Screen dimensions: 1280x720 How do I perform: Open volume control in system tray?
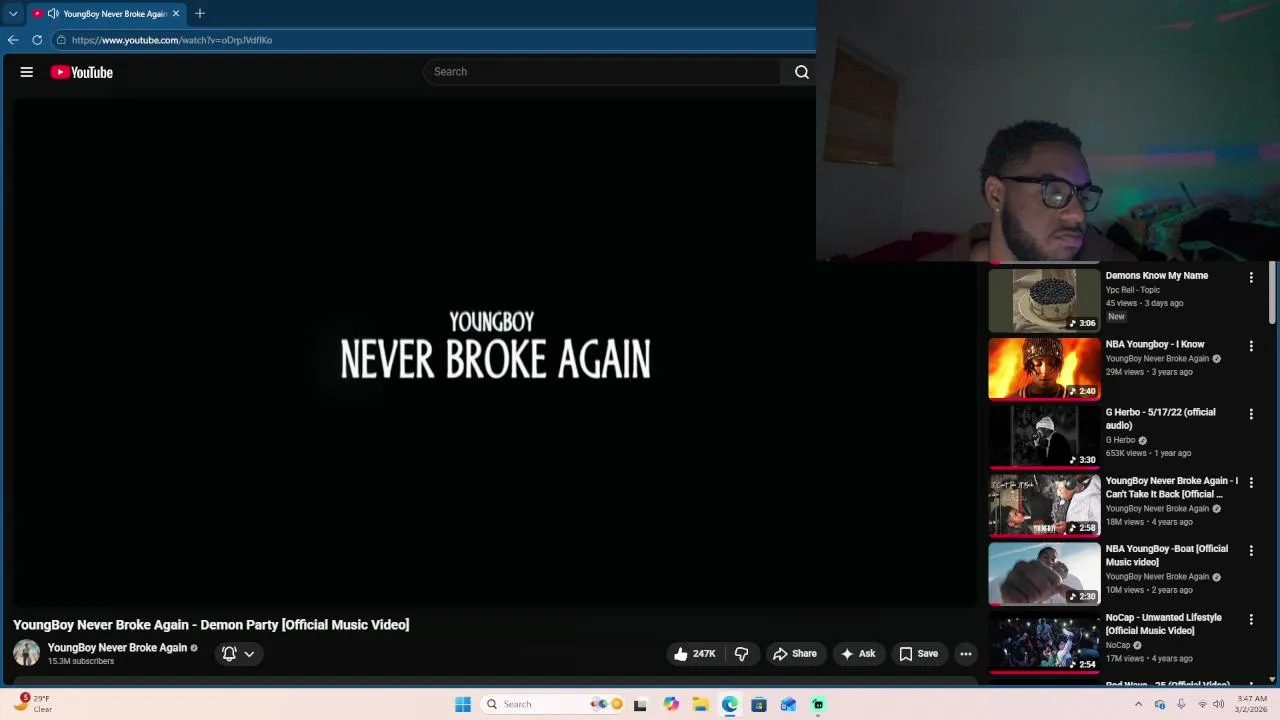(x=1219, y=704)
